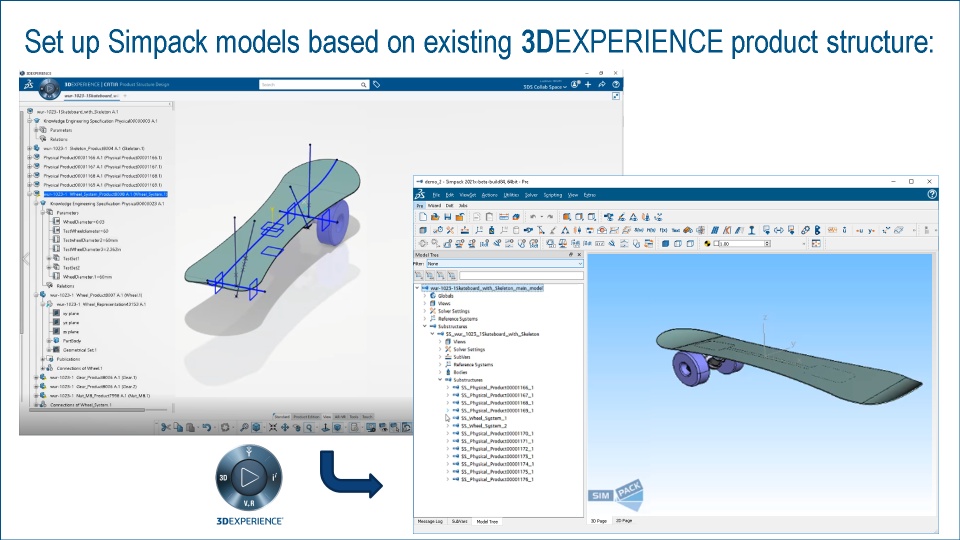
Task: Expand SS_Wheel_System_2 substructure
Action: [448, 426]
